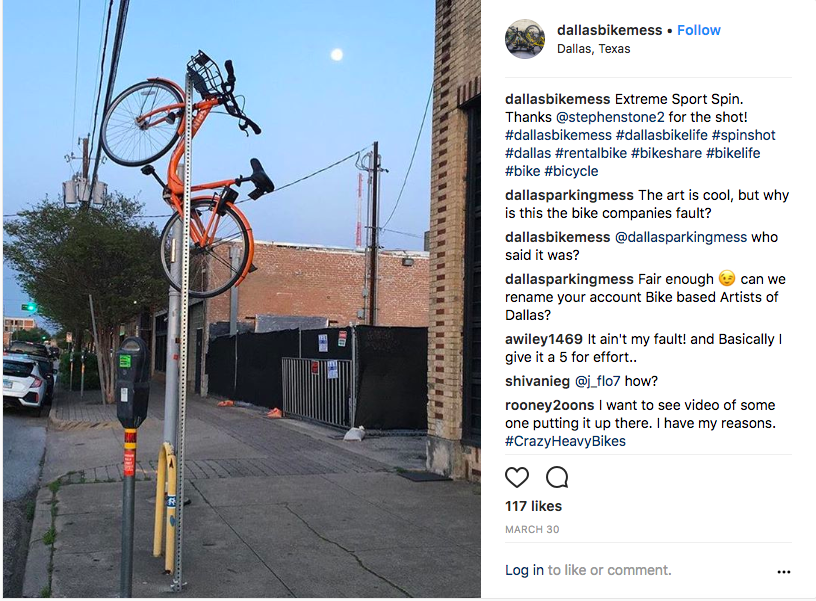This screenshot has height=601, width=816.
Task: Open dallasbikemess profile avatar
Action: [525, 39]
